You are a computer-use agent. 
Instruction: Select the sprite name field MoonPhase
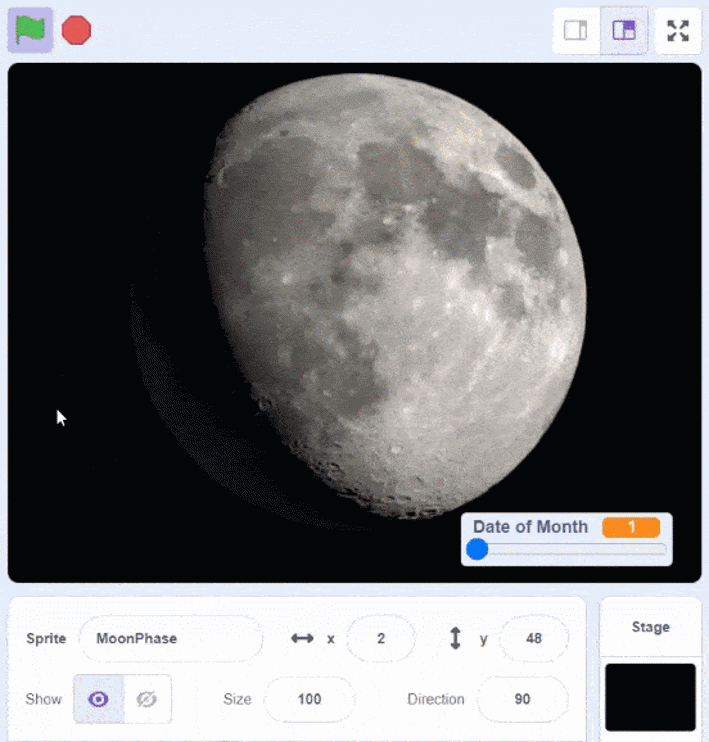pyautogui.click(x=170, y=638)
